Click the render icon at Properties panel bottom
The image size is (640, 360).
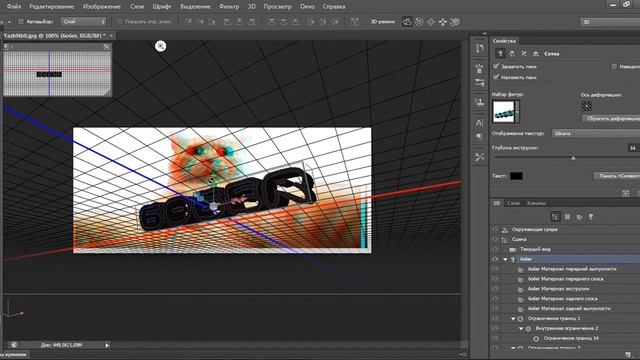[626, 193]
